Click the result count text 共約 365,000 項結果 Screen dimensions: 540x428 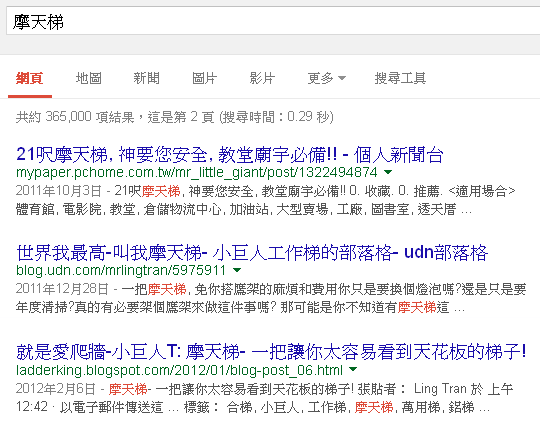pyautogui.click(x=75, y=117)
